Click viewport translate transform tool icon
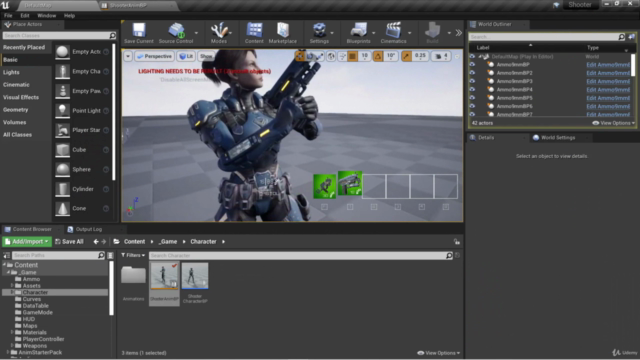Screen dimensions: 640x360 300,56
